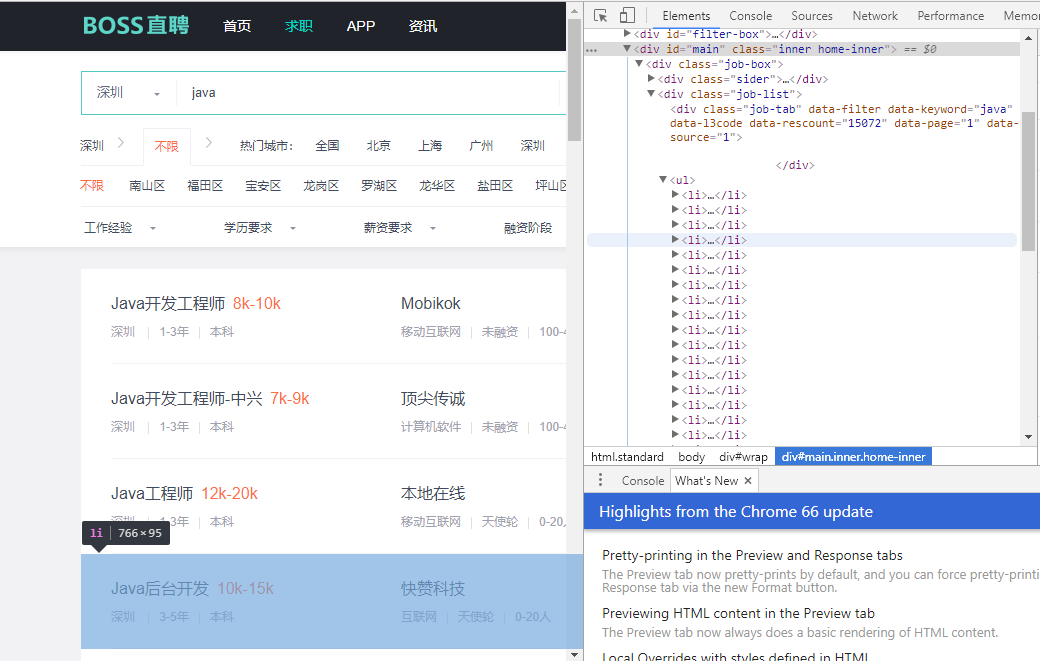This screenshot has height=661, width=1040.
Task: Open the Performance tab
Action: click(950, 15)
